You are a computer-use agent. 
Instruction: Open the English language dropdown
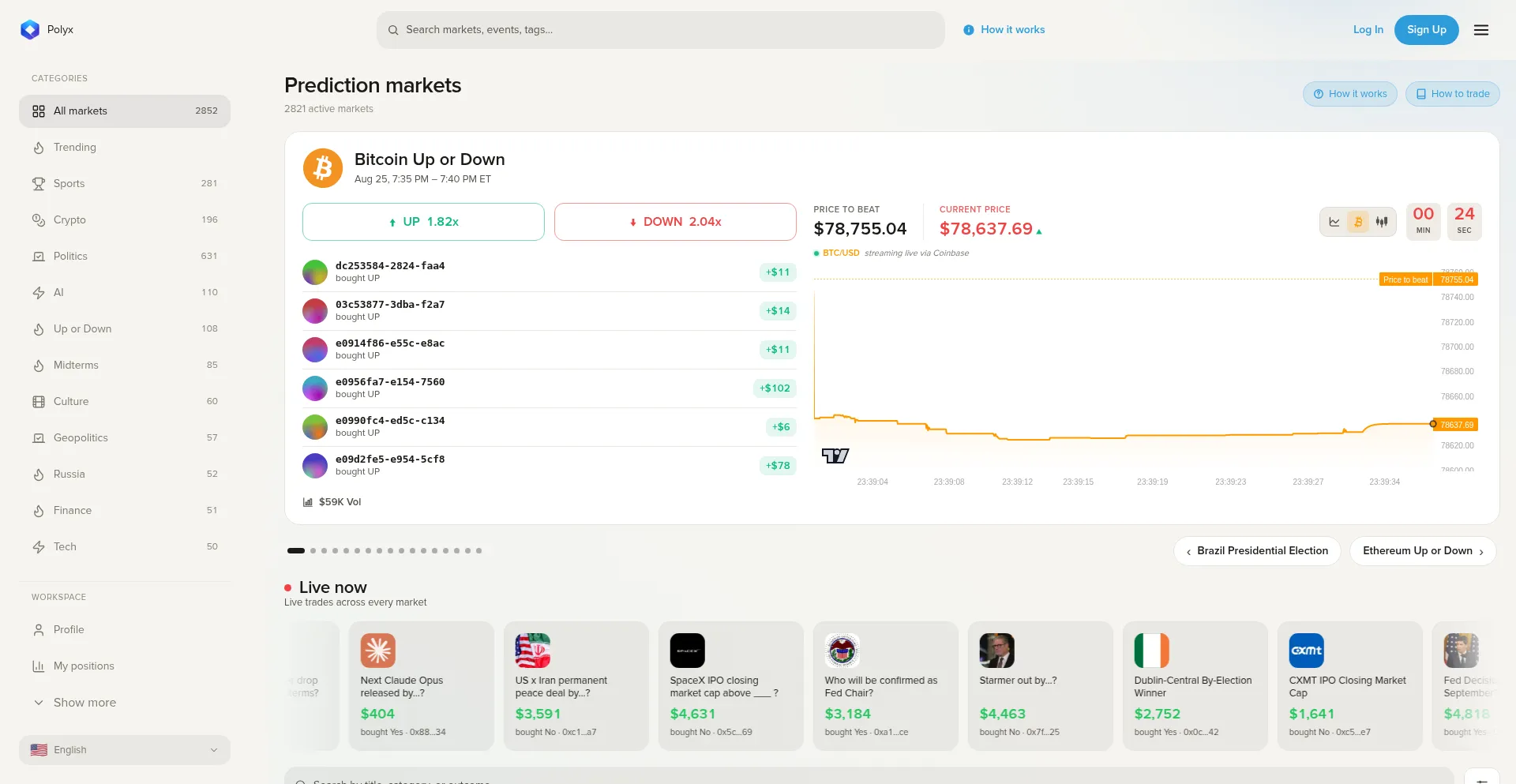(x=125, y=750)
